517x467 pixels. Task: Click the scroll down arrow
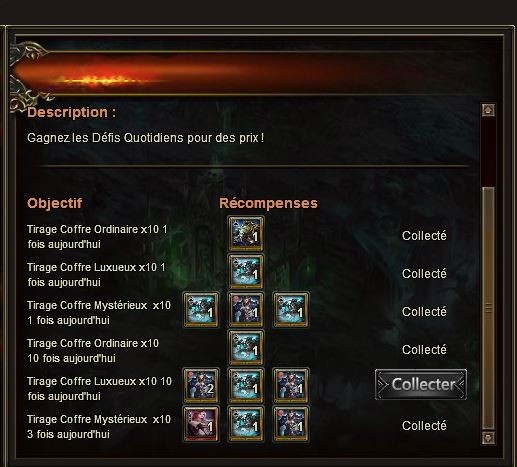488,438
